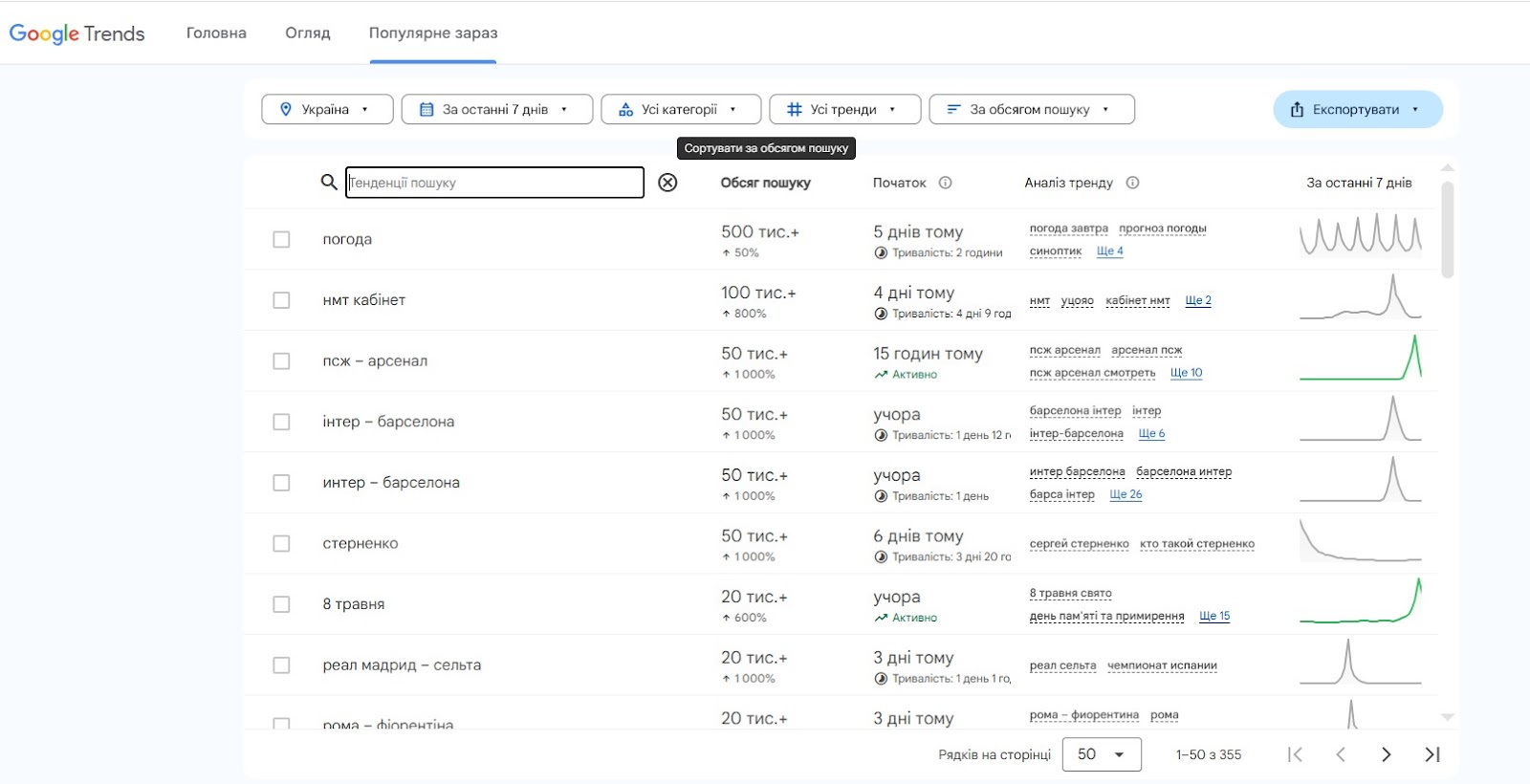1530x784 pixels.
Task: Click the table vertical scrollbar thumb
Action: point(1447,229)
